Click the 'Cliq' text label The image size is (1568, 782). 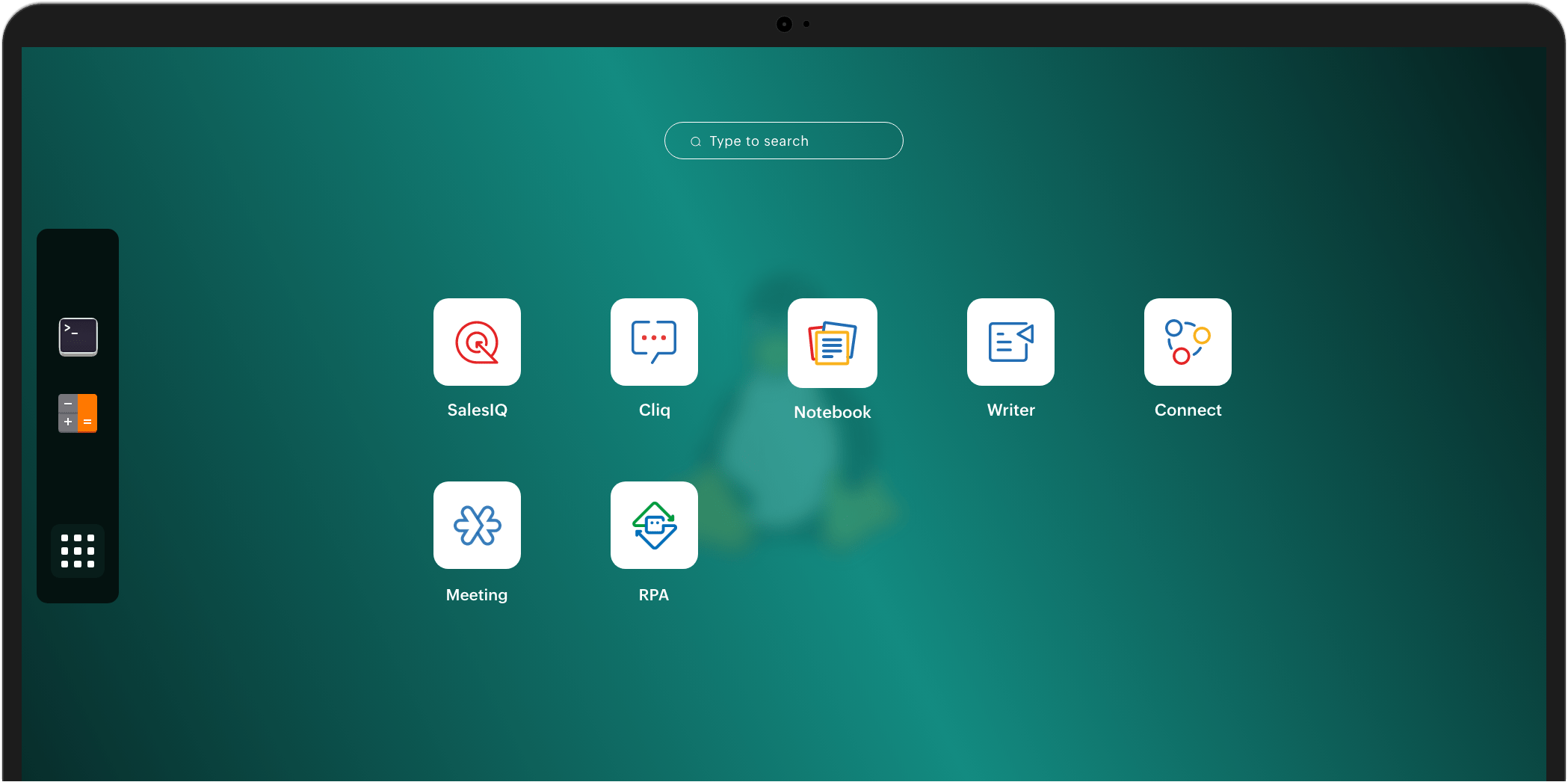coord(654,410)
